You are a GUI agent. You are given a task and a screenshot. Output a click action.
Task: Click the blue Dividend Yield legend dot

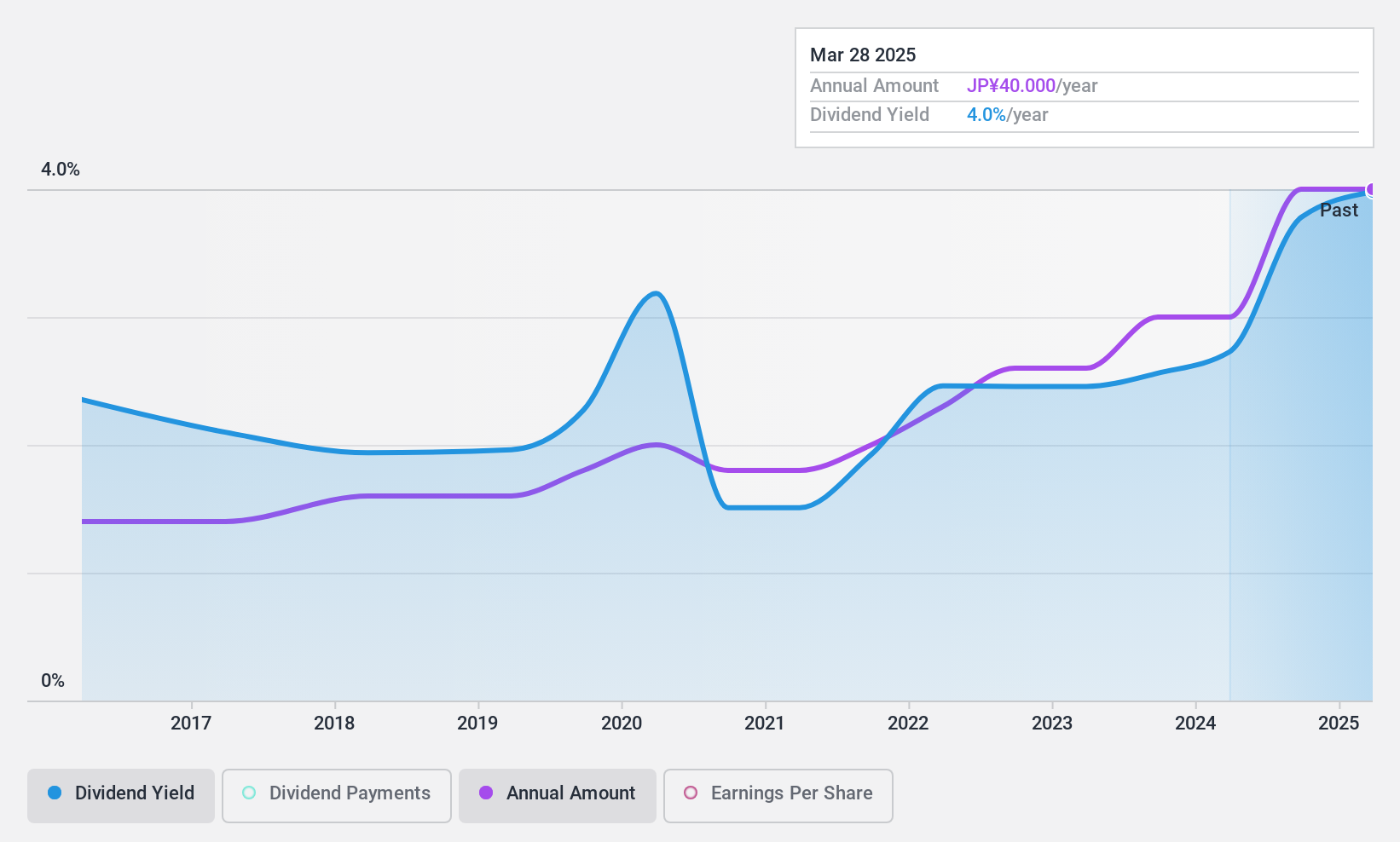55,793
